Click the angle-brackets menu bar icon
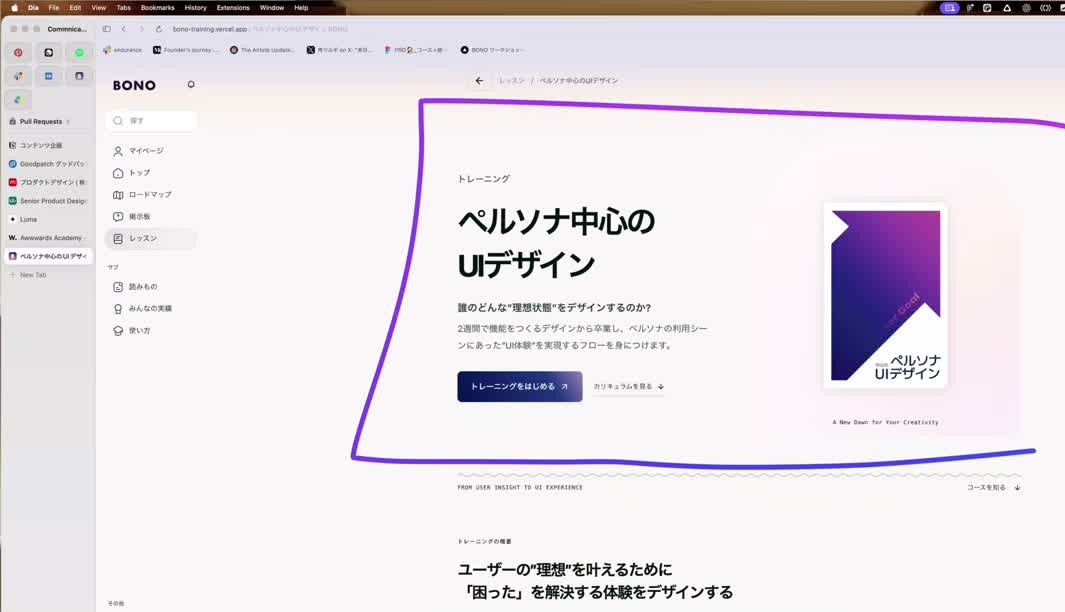1065x612 pixels. click(x=1045, y=8)
